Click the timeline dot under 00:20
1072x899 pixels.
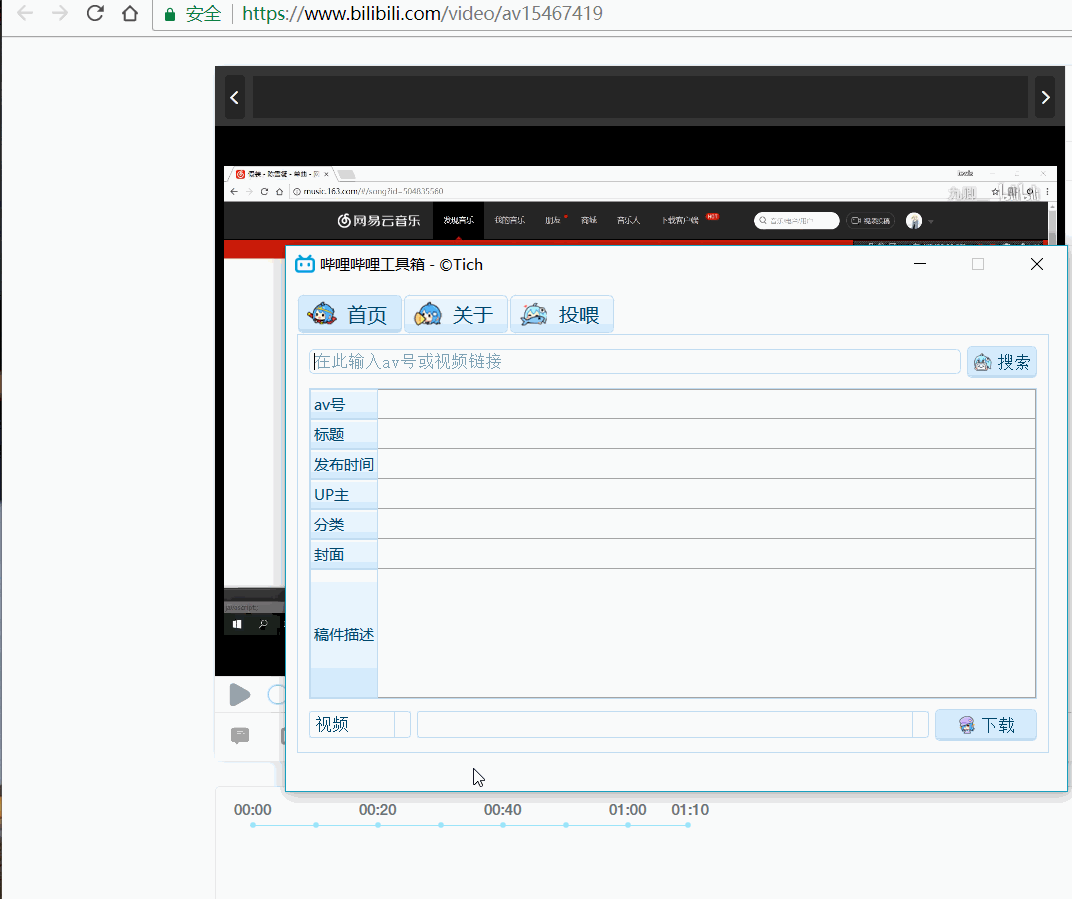click(378, 825)
